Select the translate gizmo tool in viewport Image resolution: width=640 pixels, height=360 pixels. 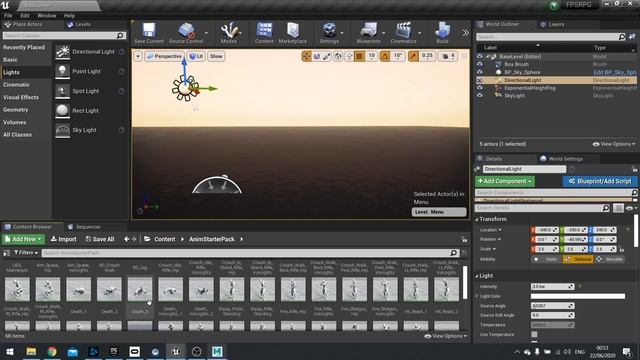pyautogui.click(x=306, y=56)
